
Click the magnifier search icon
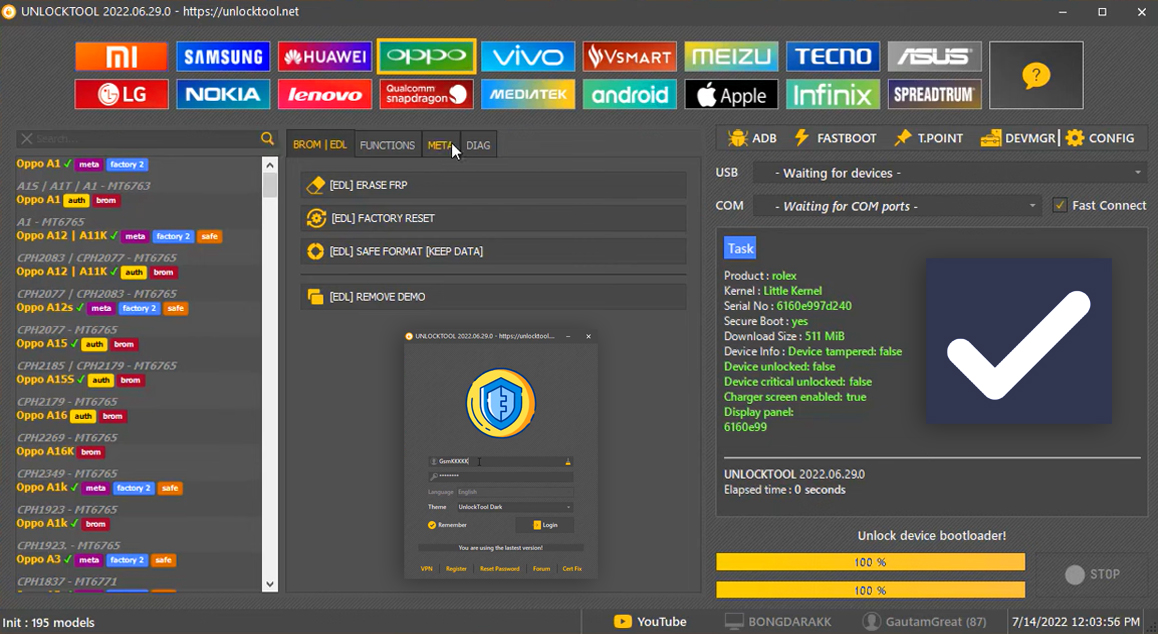pyautogui.click(x=267, y=138)
